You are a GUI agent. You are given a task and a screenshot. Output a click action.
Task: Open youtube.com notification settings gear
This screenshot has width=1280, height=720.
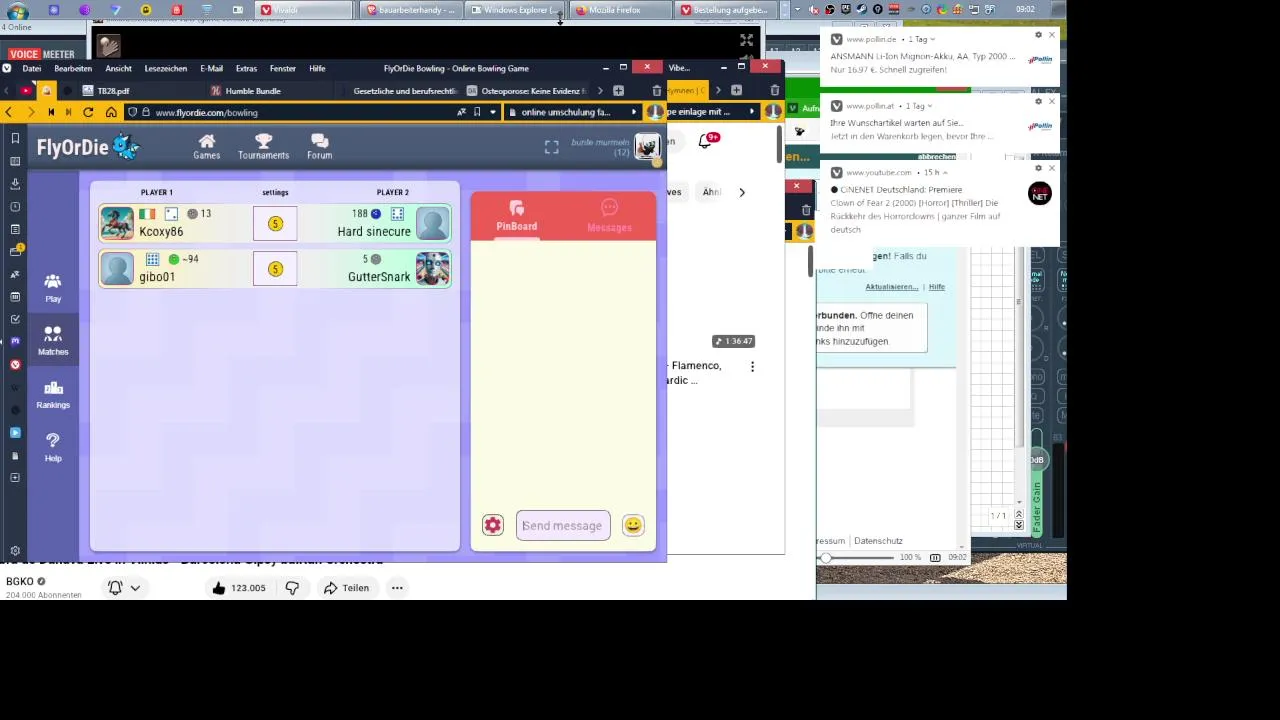[x=1038, y=168]
